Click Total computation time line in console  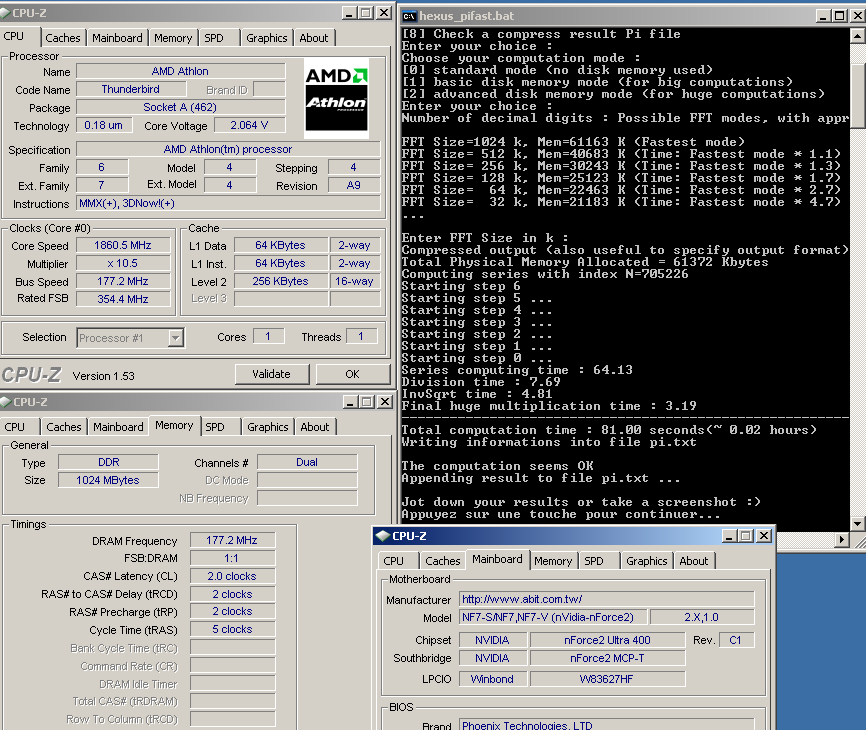coord(609,430)
